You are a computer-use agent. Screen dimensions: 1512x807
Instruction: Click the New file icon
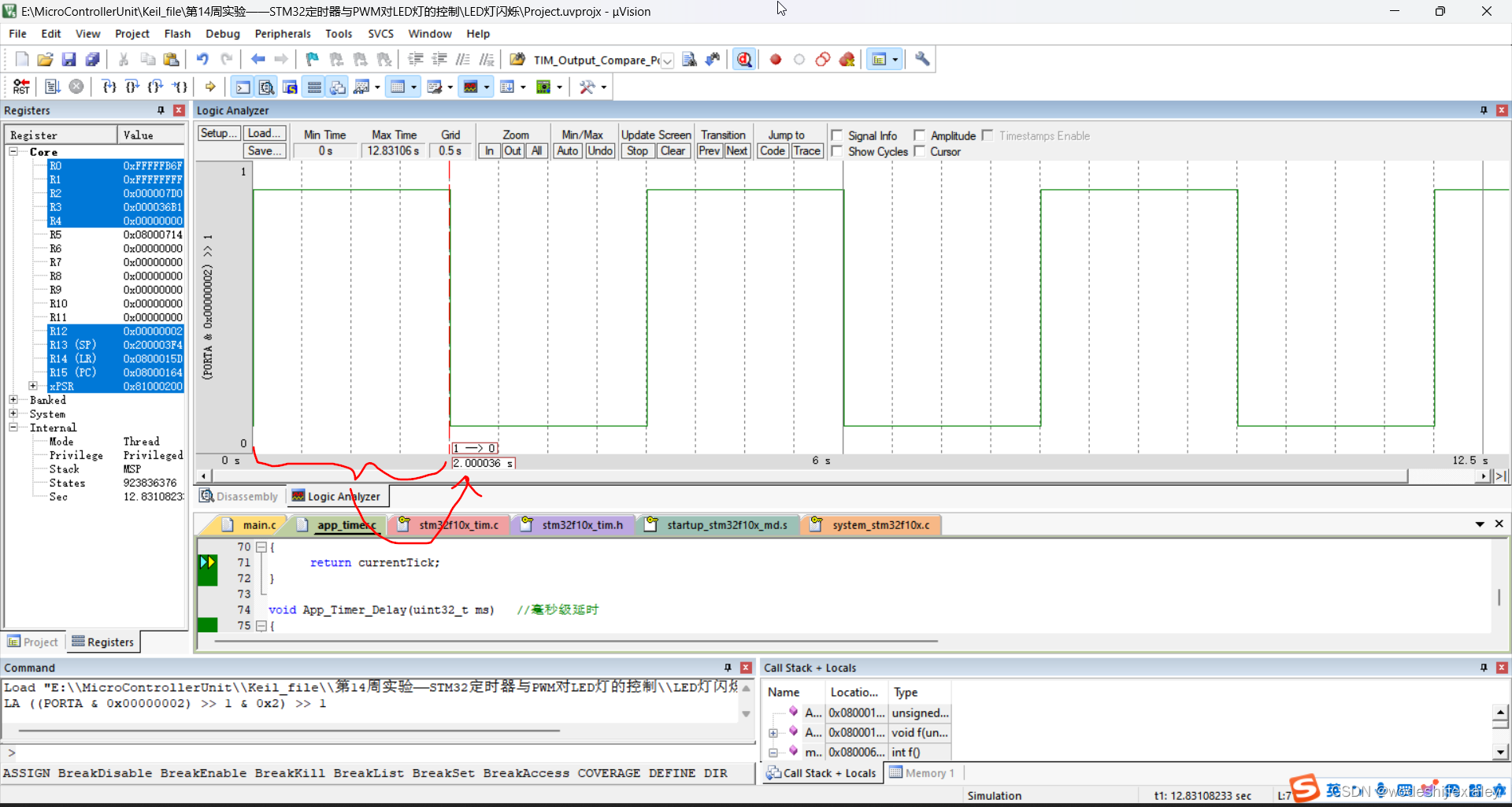pos(21,59)
